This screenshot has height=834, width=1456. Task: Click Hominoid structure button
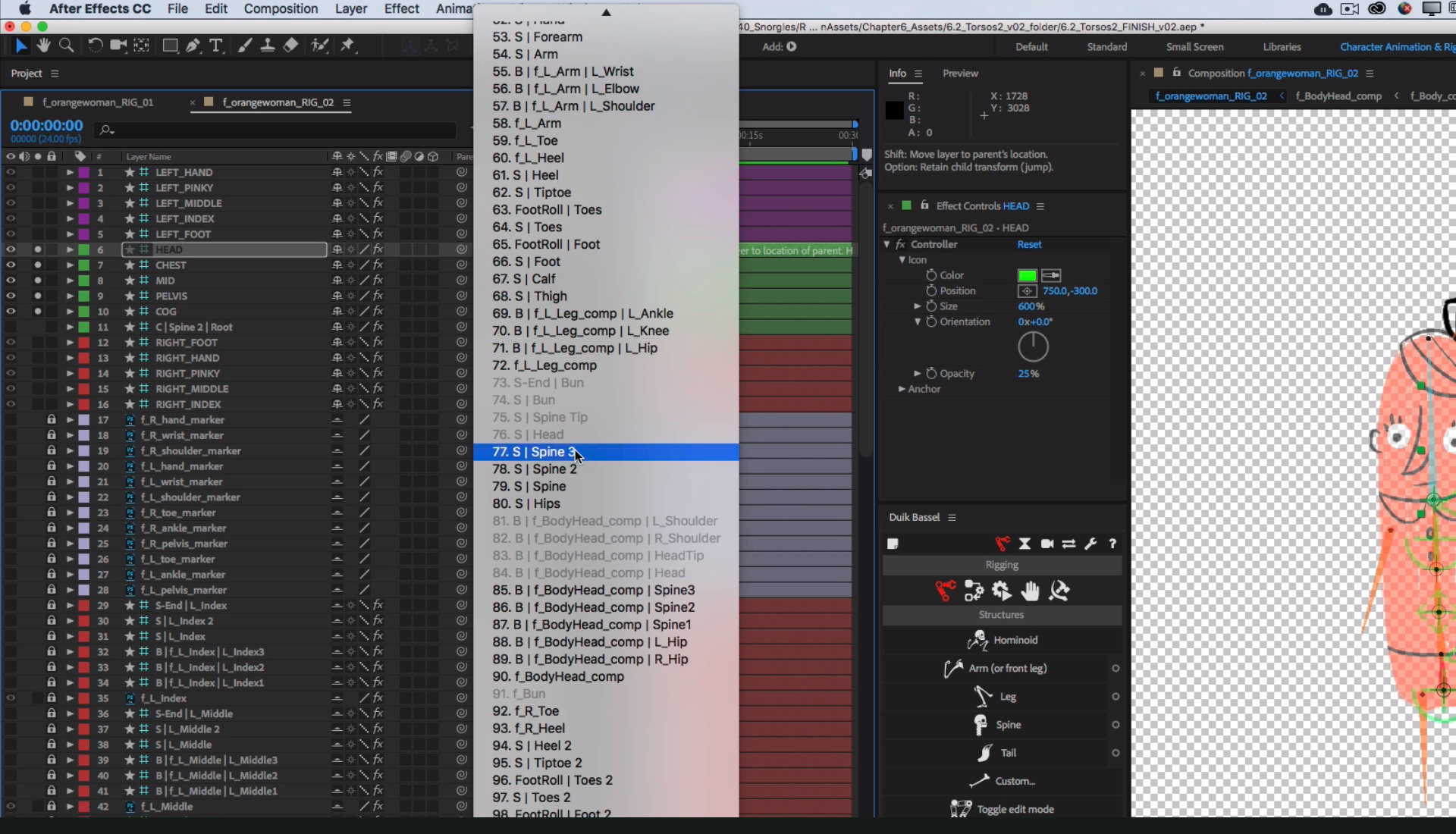click(x=1002, y=640)
